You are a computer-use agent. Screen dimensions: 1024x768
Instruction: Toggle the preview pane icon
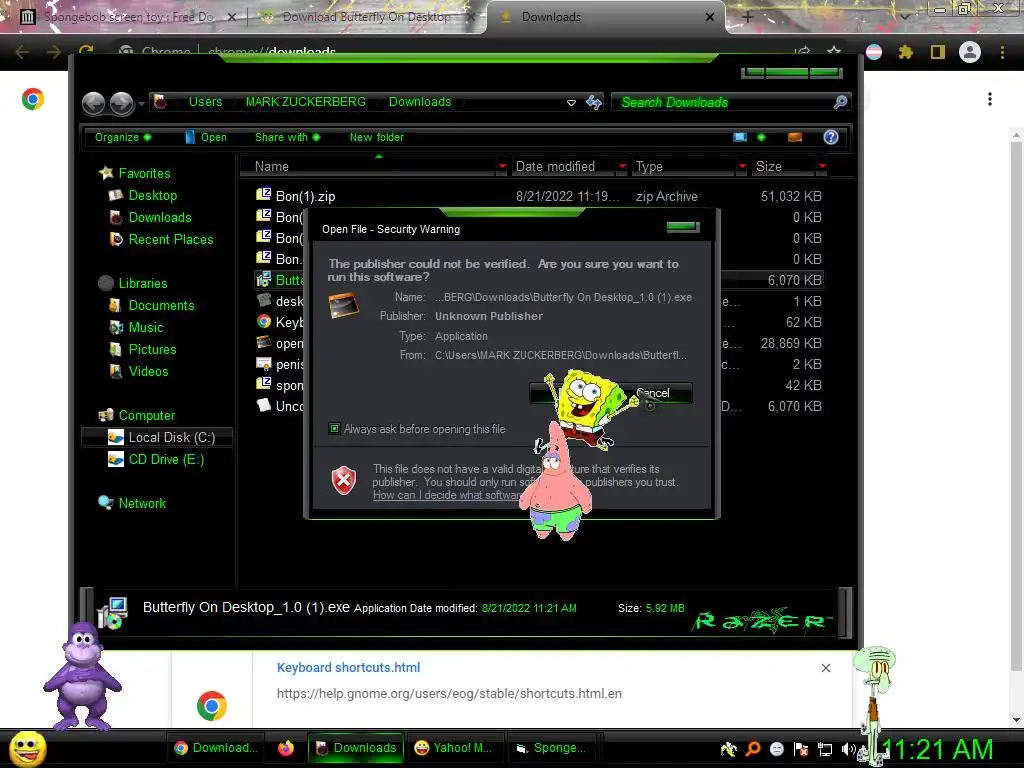click(x=795, y=137)
